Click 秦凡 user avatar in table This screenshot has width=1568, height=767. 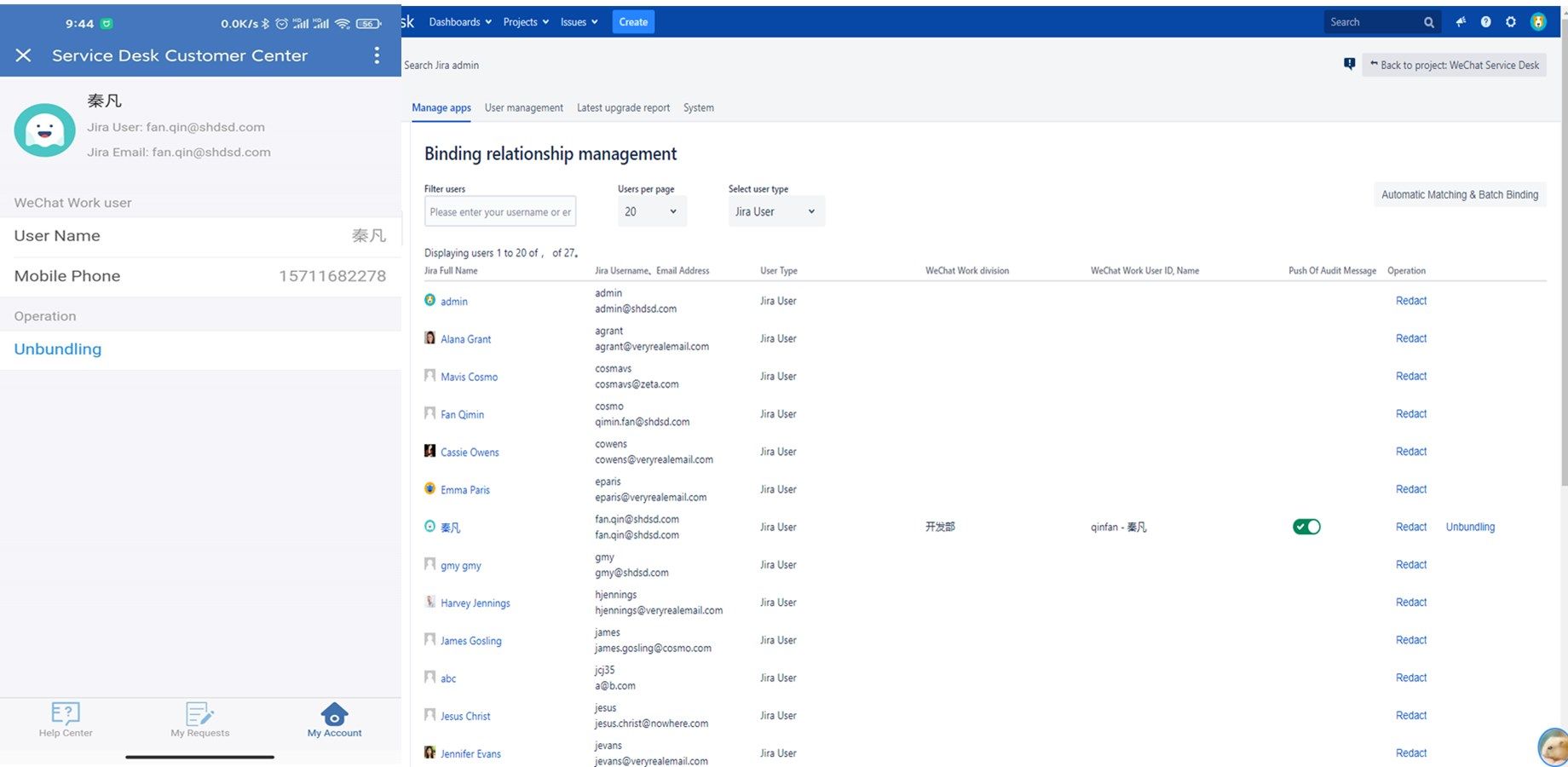tap(429, 526)
